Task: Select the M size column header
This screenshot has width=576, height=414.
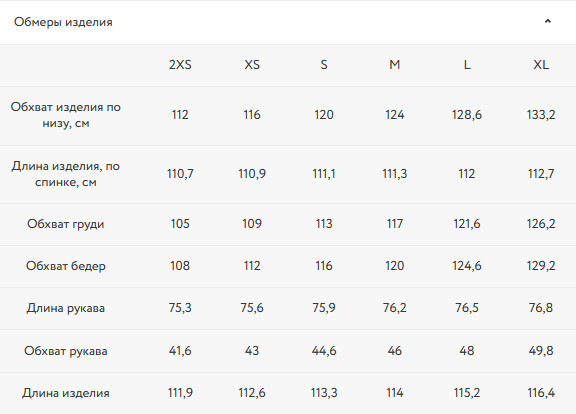Action: [395, 65]
